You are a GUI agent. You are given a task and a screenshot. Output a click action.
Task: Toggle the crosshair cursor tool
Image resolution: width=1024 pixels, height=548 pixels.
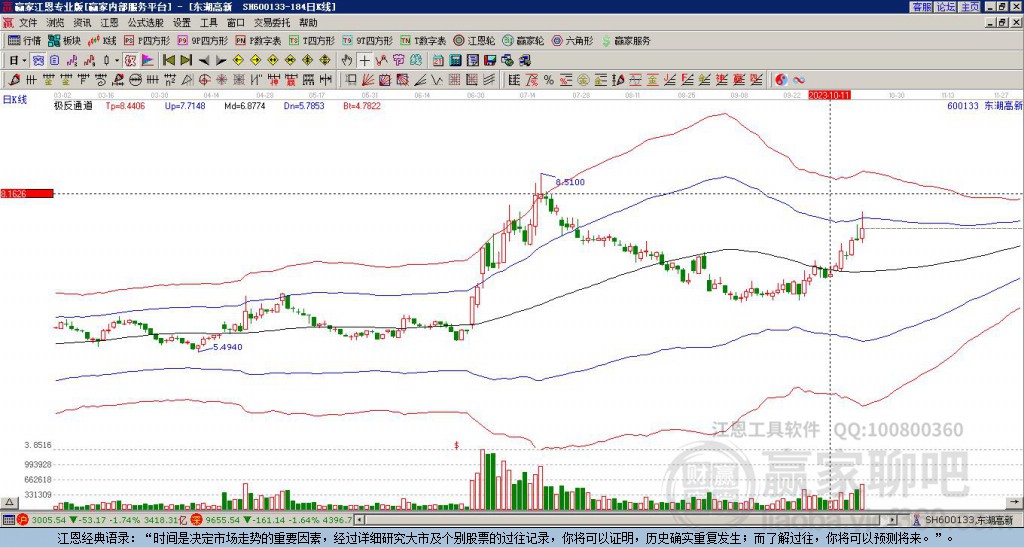click(x=364, y=61)
